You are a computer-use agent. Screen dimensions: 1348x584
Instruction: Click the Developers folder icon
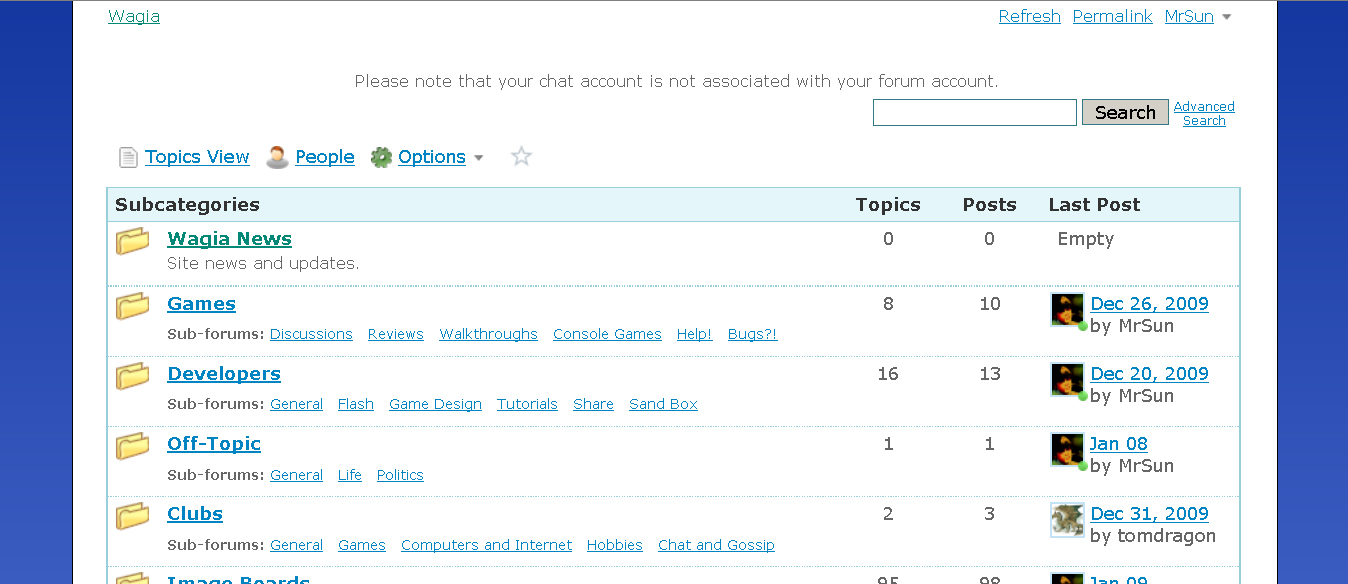tap(133, 376)
